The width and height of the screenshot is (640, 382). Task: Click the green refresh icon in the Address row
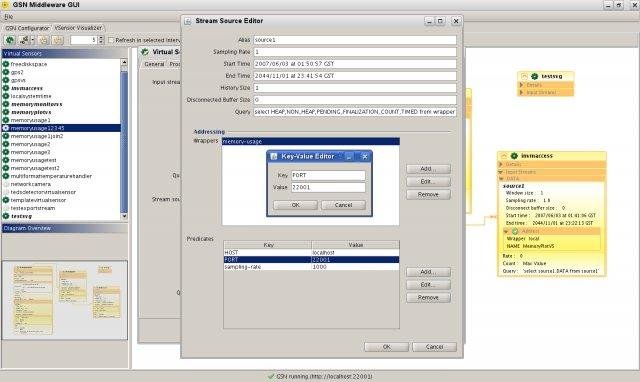pyautogui.click(x=515, y=231)
